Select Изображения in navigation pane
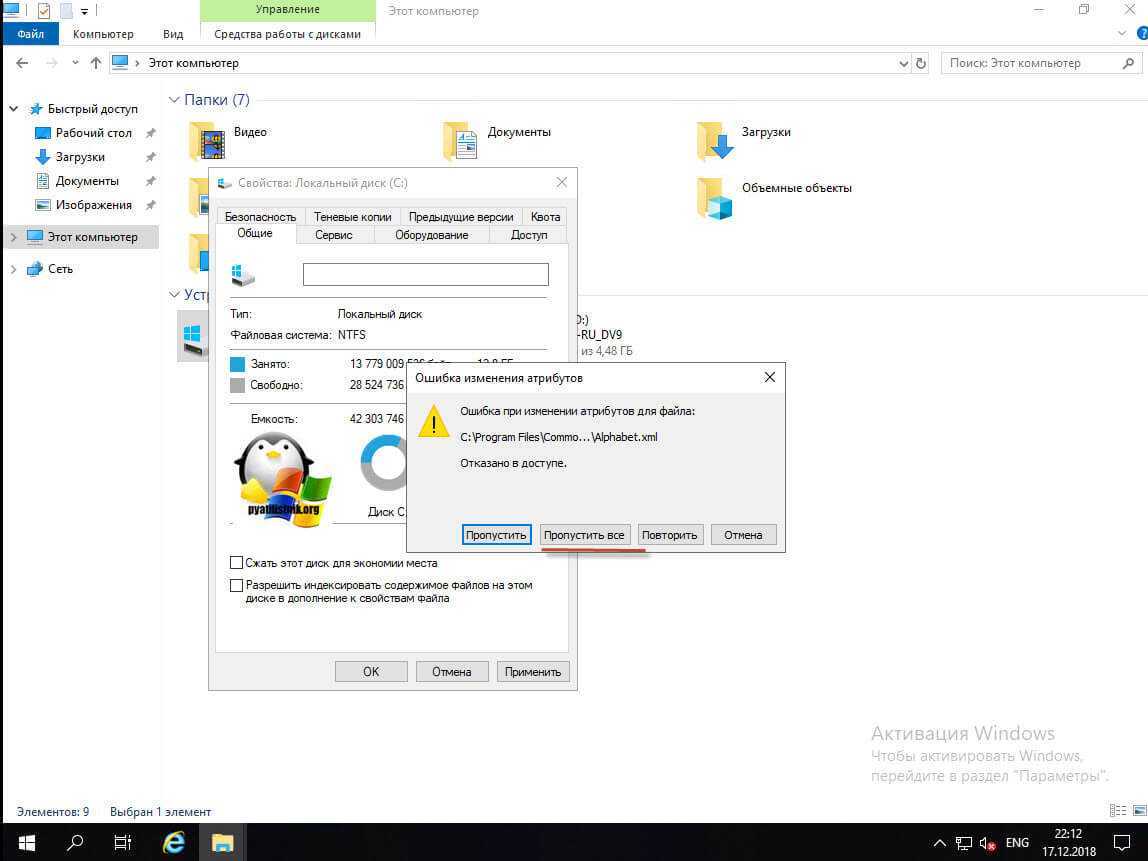 (94, 206)
